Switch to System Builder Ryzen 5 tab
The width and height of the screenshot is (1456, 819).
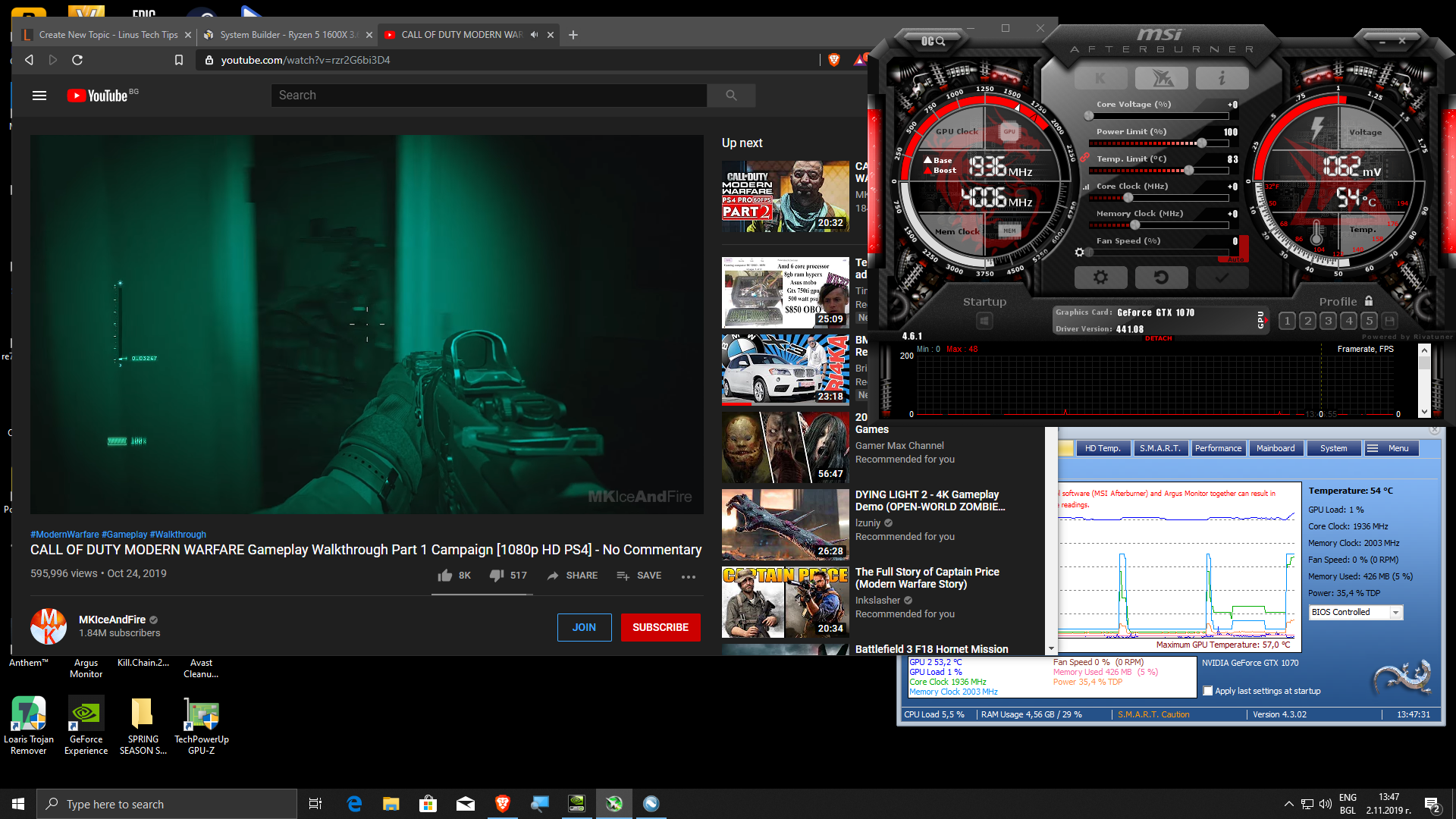coord(288,35)
